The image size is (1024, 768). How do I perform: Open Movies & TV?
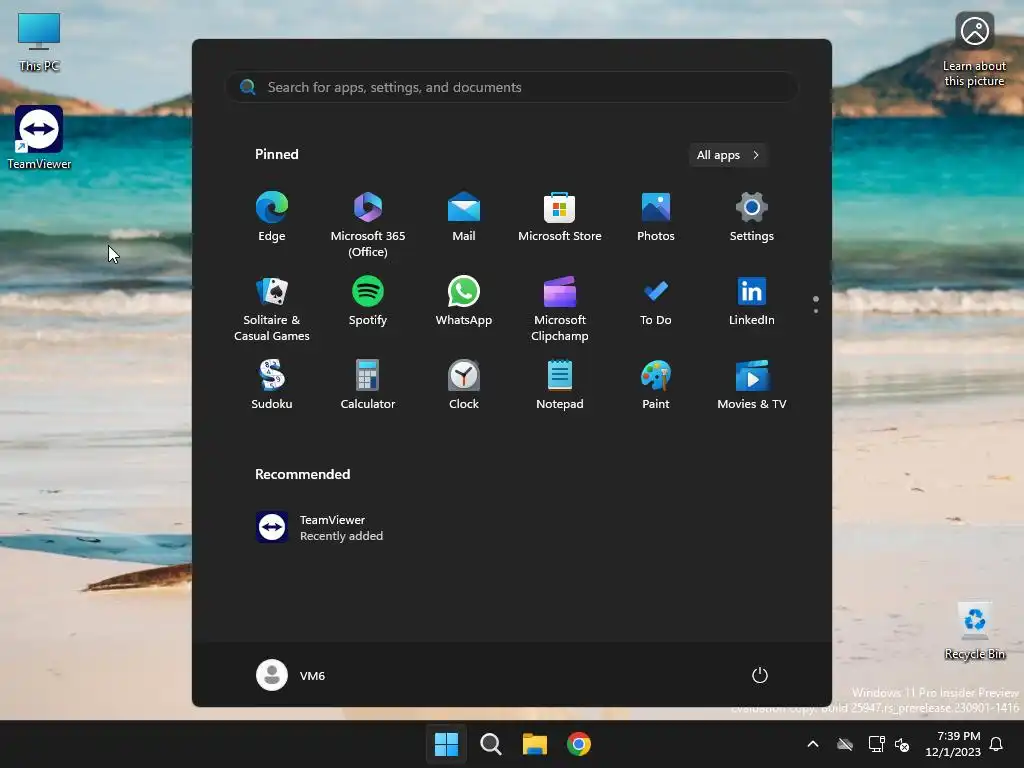tap(752, 385)
